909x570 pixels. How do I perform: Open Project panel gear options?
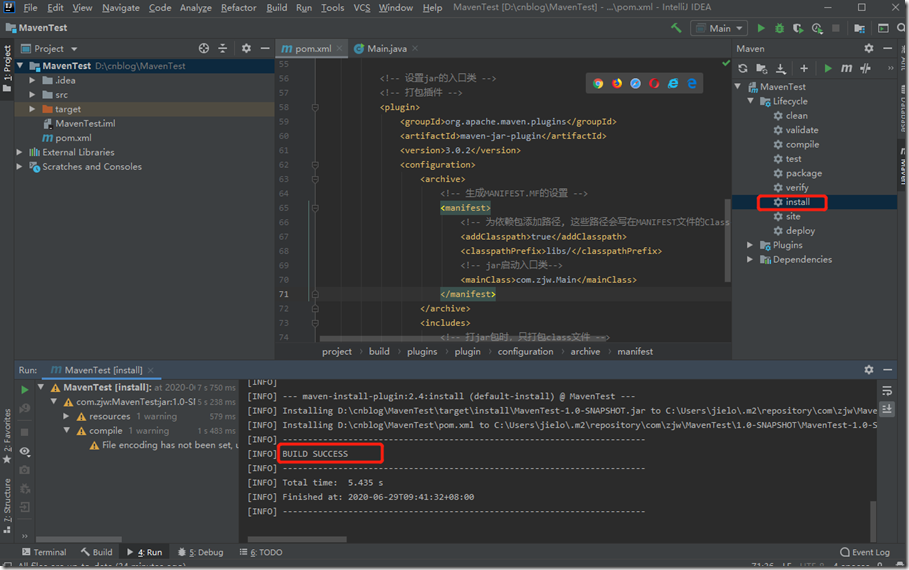pos(246,48)
